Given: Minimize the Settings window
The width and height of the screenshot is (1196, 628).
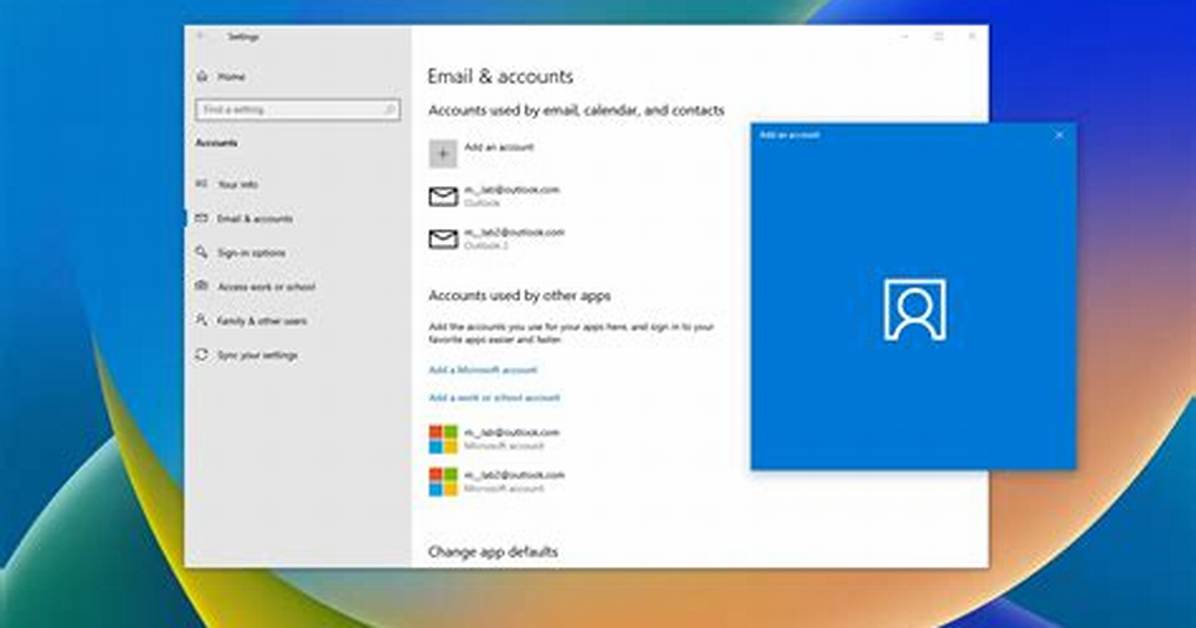Looking at the screenshot, I should [905, 36].
